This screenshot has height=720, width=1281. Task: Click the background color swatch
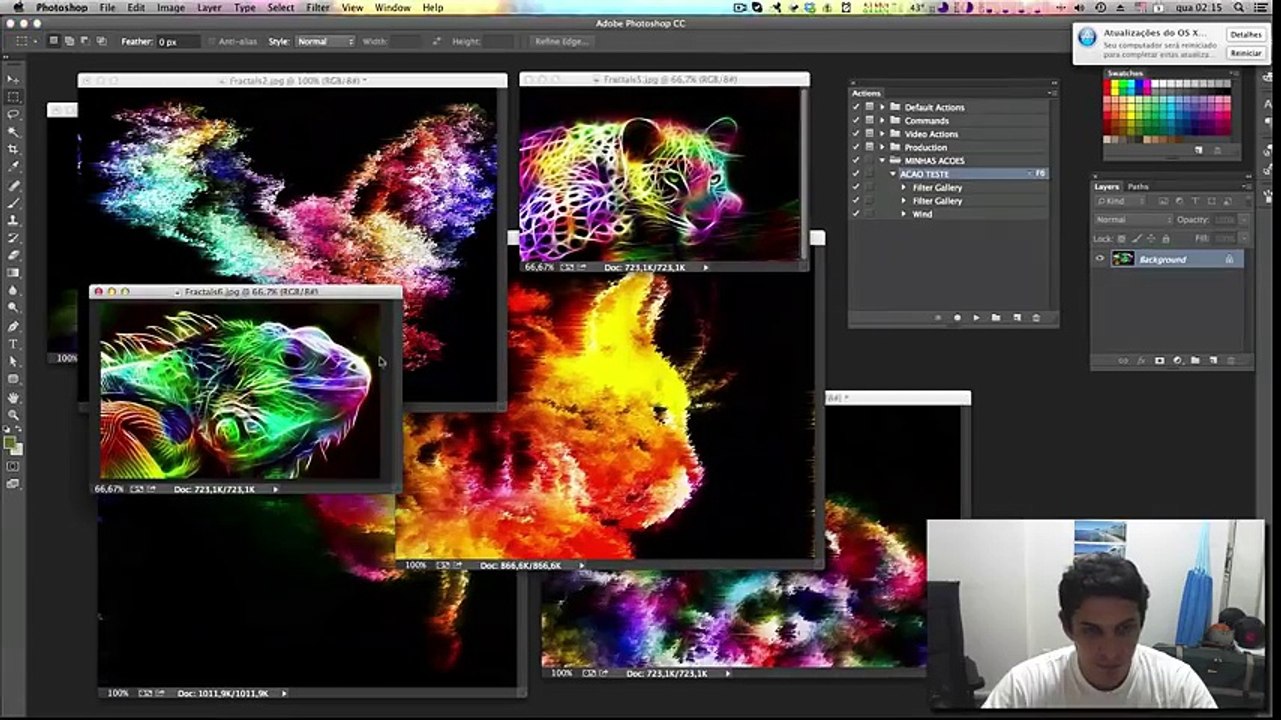click(x=17, y=449)
